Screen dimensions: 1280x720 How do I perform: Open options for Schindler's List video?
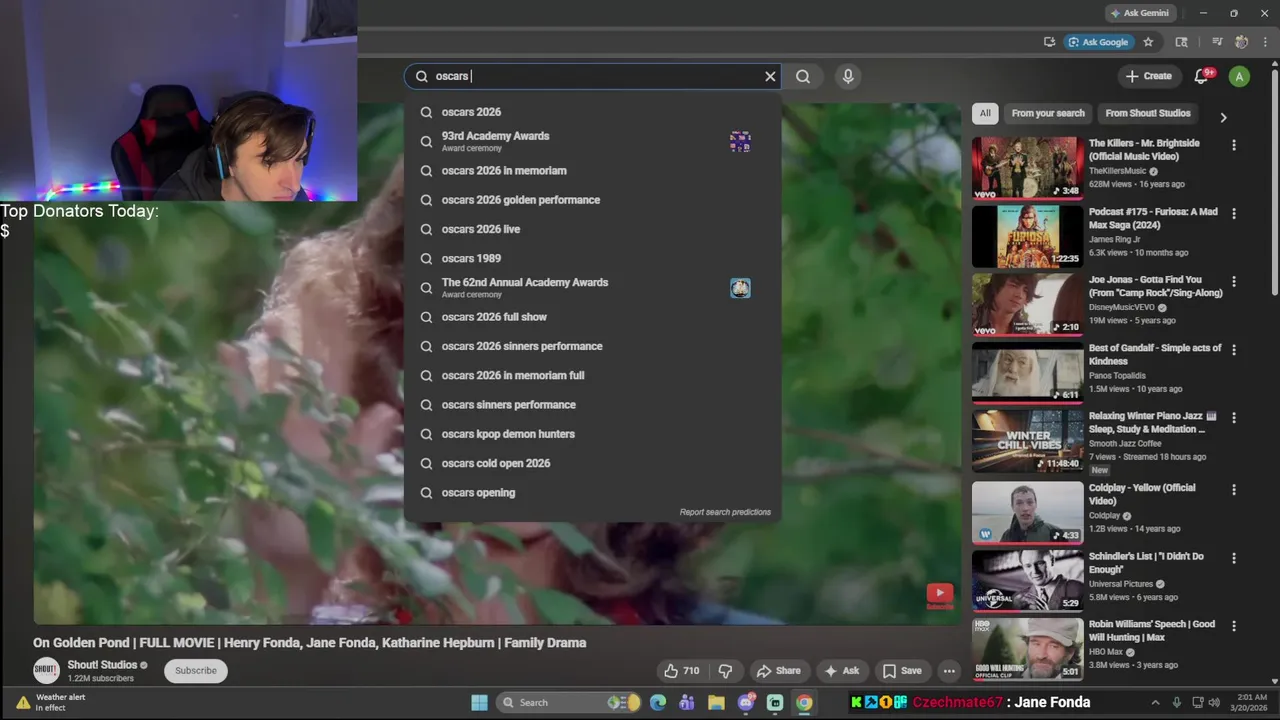(x=1234, y=557)
